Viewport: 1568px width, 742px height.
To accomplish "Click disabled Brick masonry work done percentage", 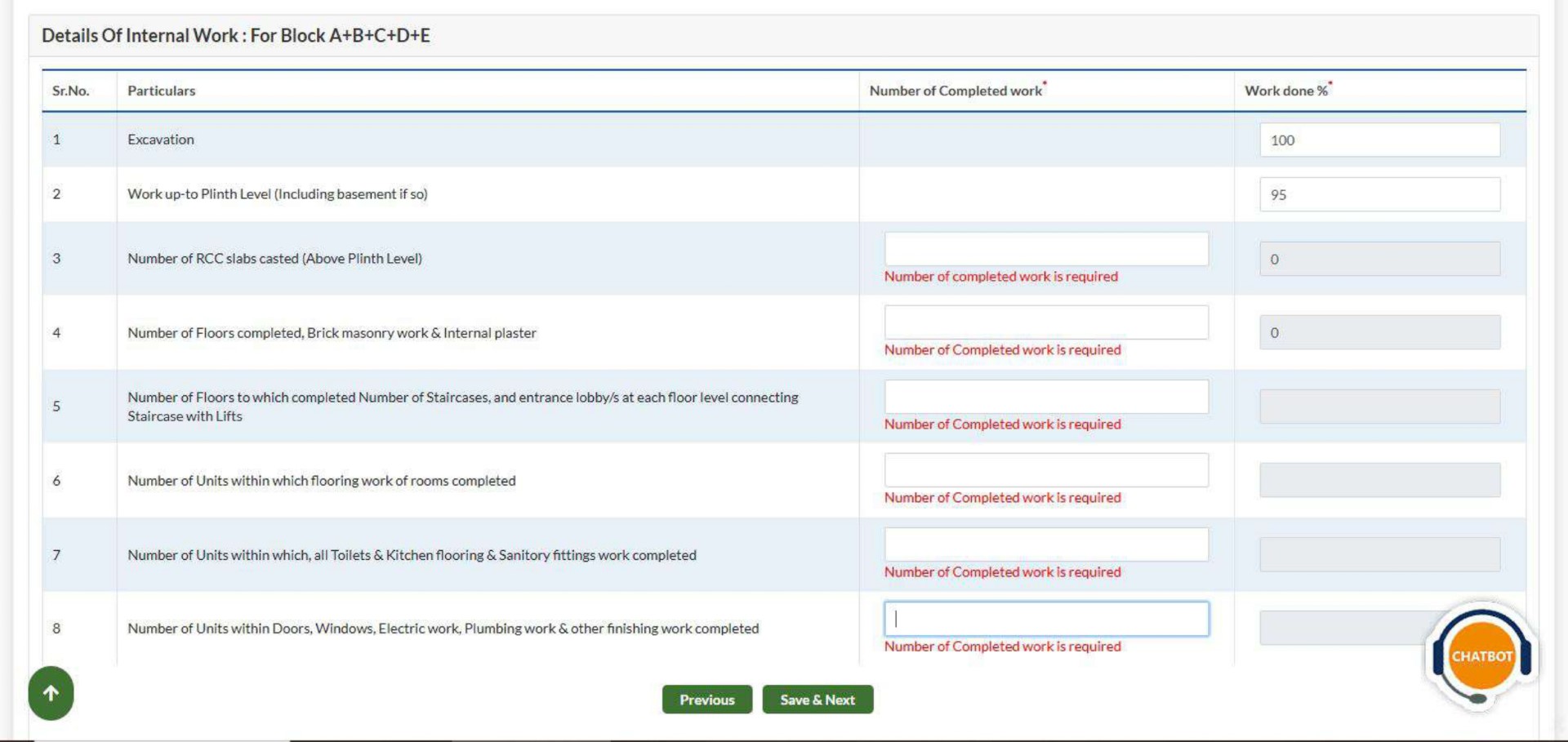I will click(1379, 332).
